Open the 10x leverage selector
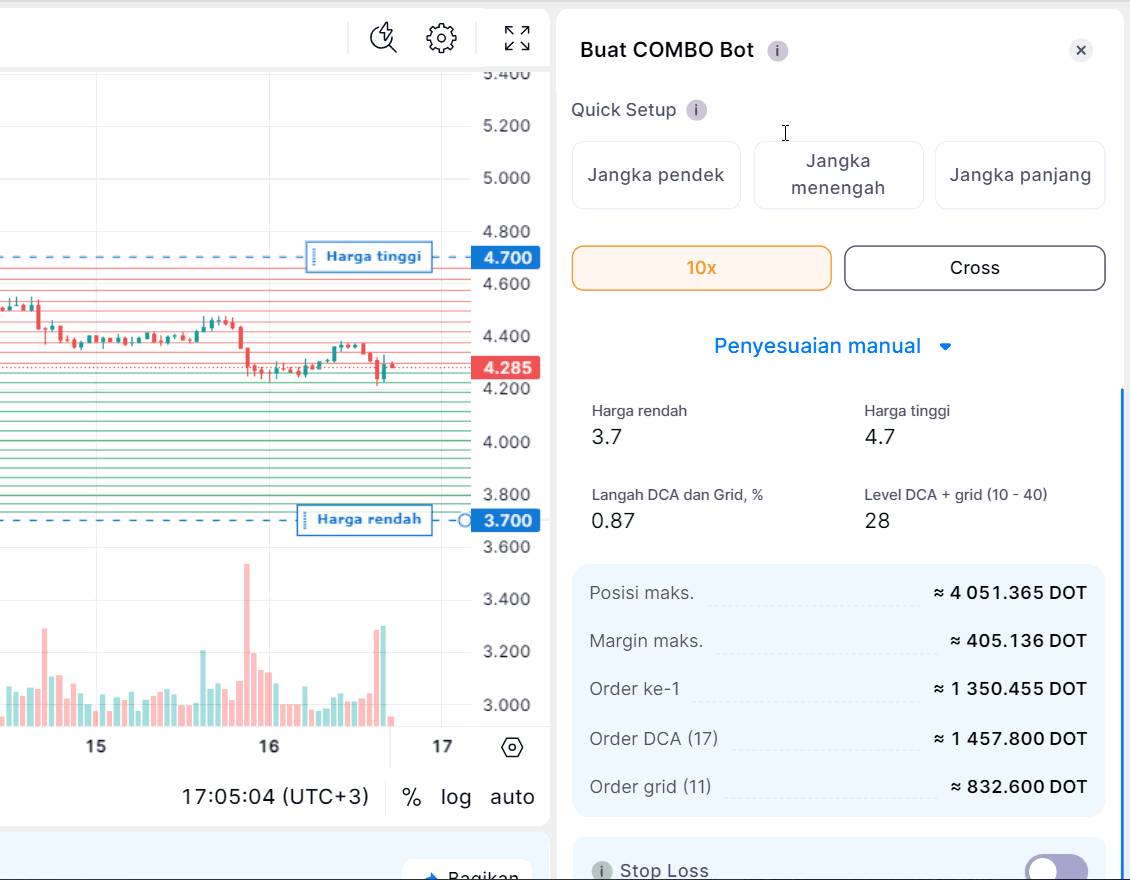 701,268
